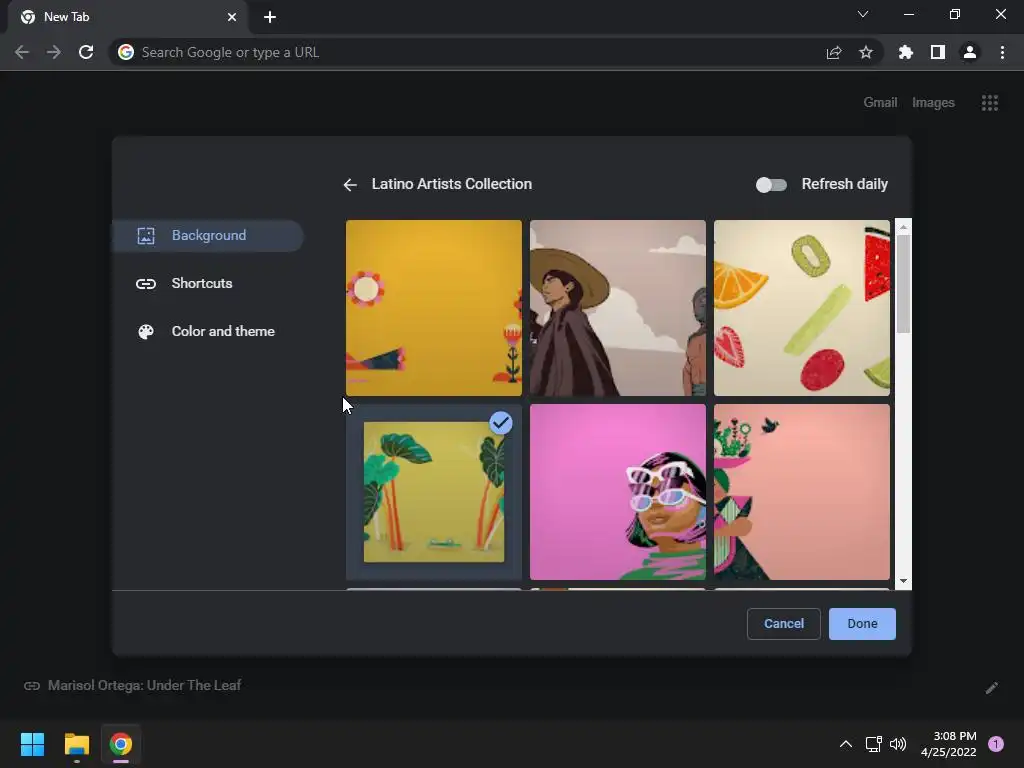Screen dimensions: 1024x768
Task: Click the selected palm trees thumbnail
Action: [x=434, y=492]
